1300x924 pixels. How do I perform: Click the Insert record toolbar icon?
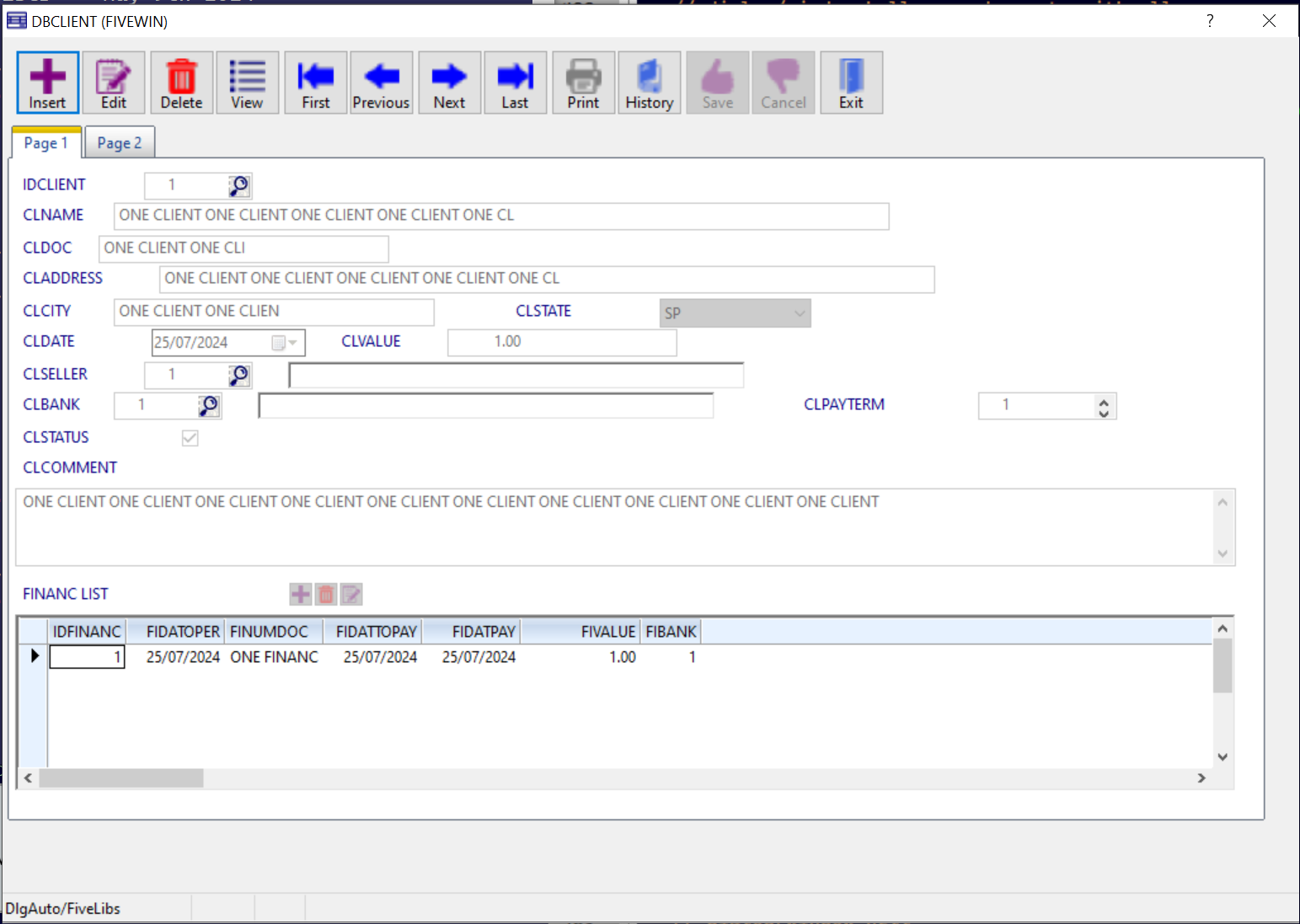tap(47, 83)
